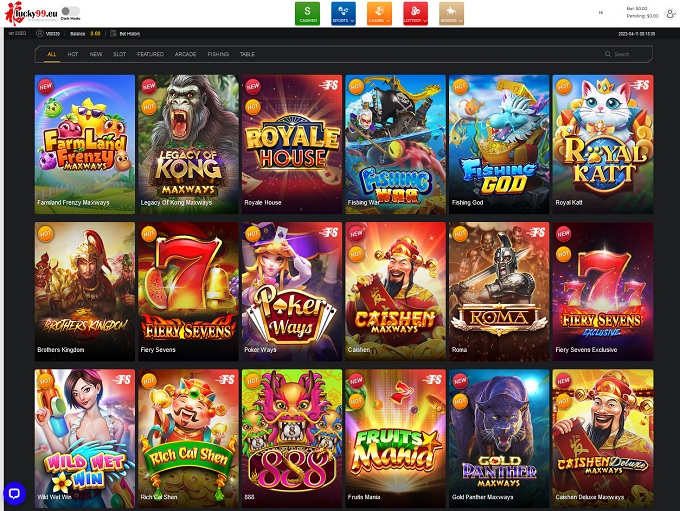Switch to the NEW tab
Image resolution: width=680 pixels, height=511 pixels.
coord(96,54)
